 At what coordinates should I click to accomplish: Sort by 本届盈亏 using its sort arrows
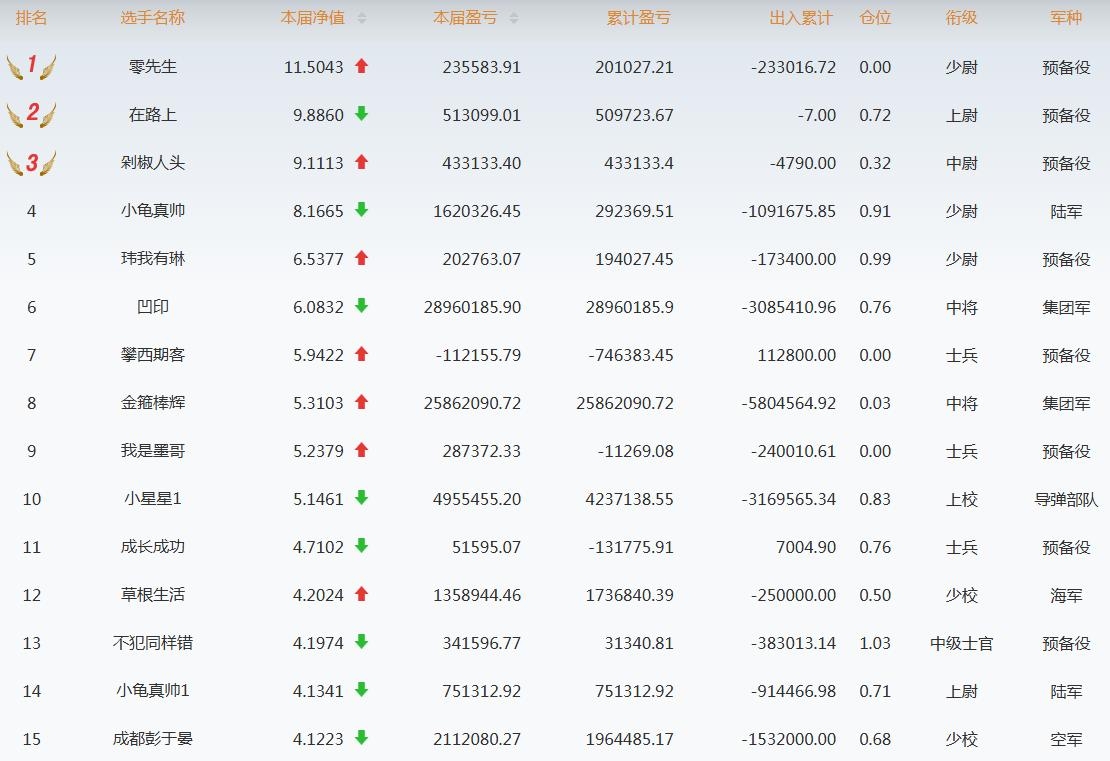(514, 18)
